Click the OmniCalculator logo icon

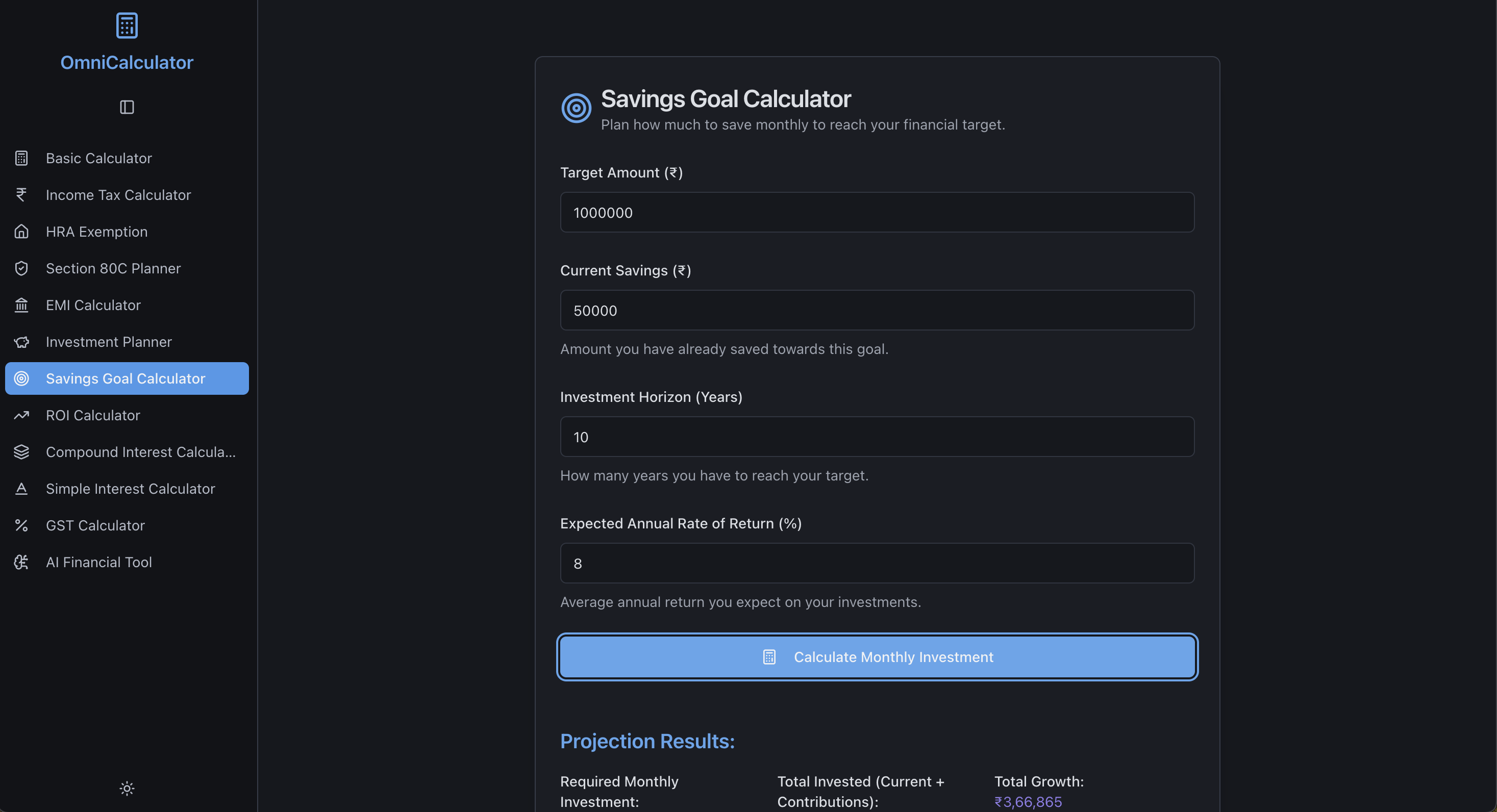(127, 26)
